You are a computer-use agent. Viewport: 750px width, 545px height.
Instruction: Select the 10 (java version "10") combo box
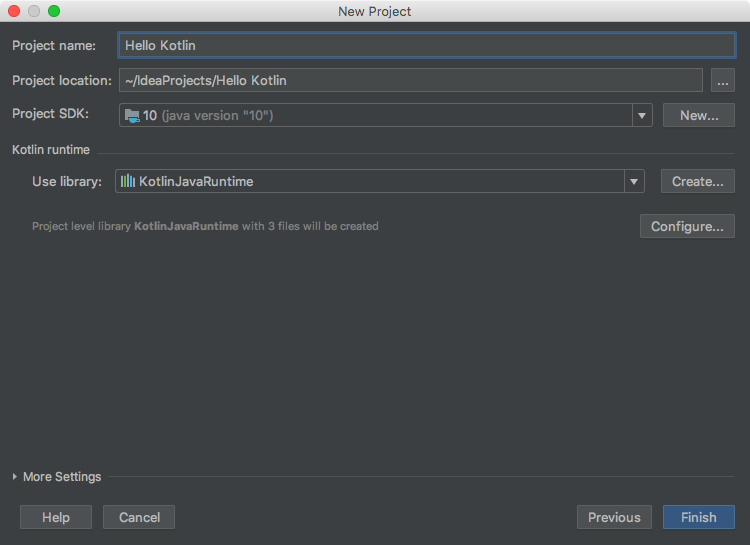[x=386, y=115]
